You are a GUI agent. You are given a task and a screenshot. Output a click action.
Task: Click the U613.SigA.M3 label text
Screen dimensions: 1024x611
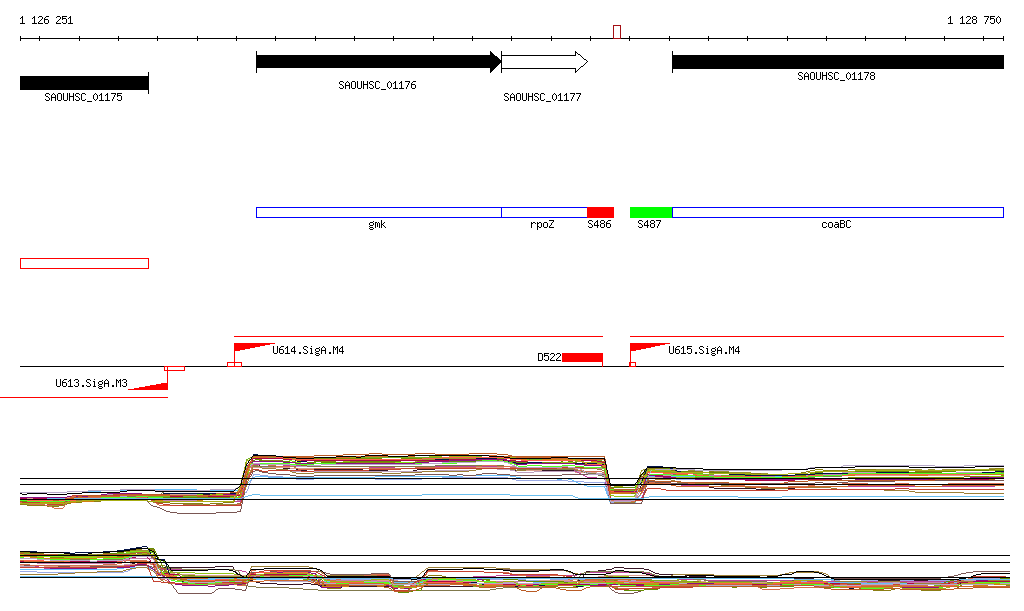click(x=91, y=383)
